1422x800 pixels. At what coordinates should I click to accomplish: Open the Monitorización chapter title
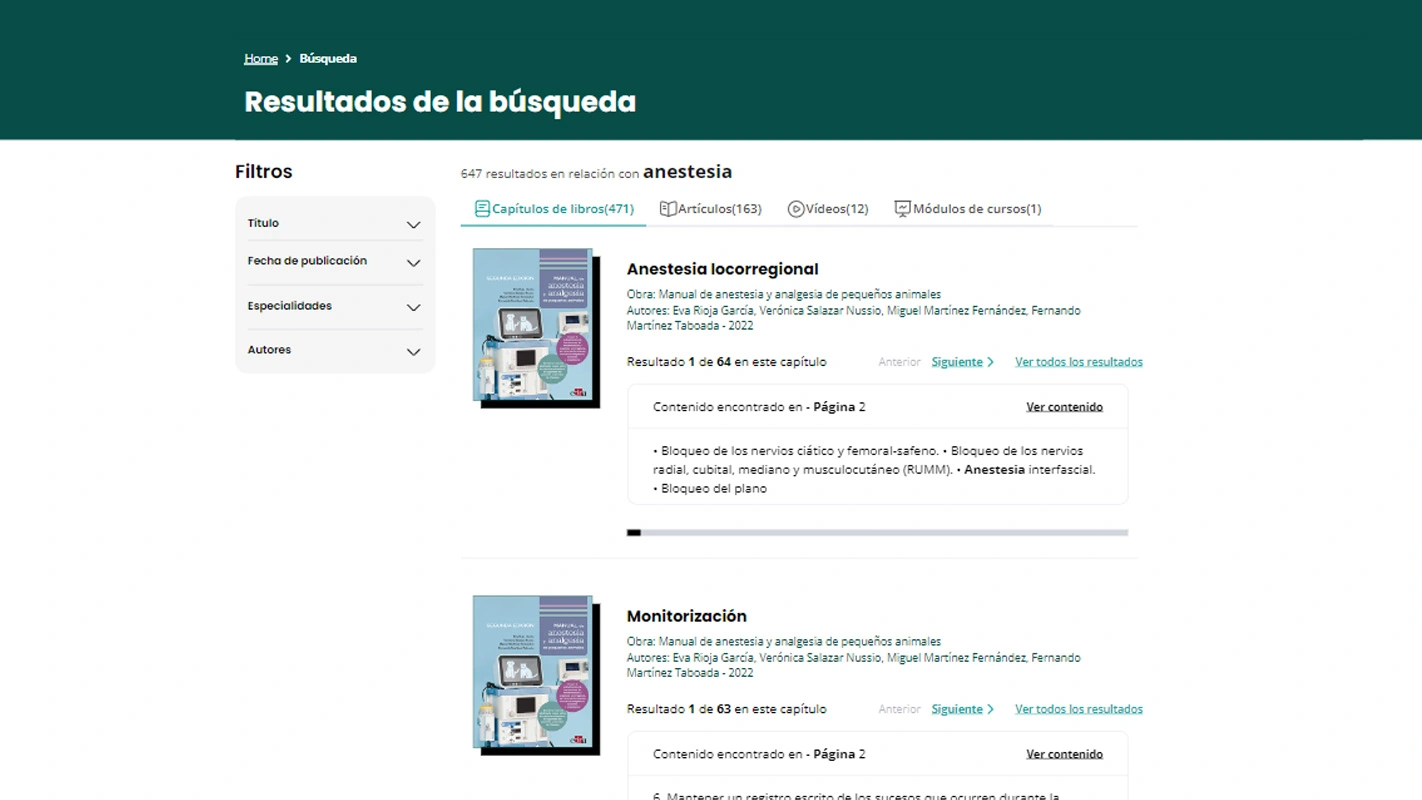pos(686,616)
